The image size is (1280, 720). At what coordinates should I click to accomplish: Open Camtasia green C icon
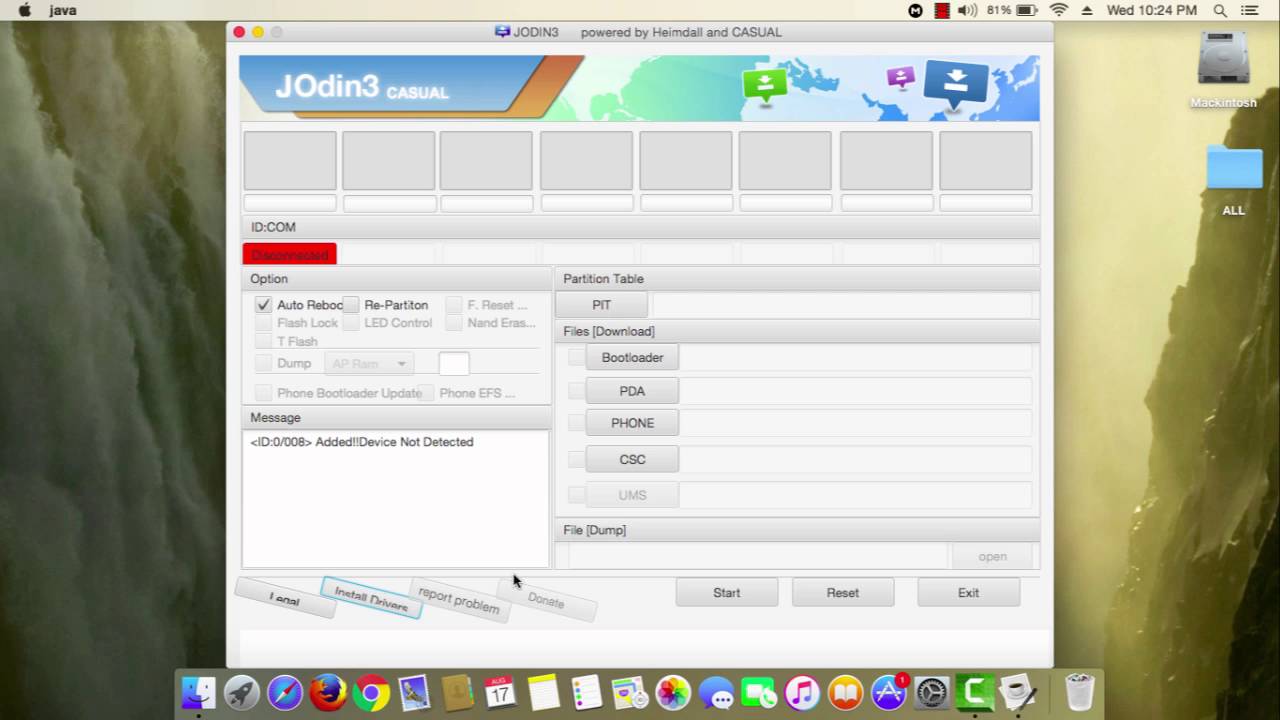click(975, 692)
